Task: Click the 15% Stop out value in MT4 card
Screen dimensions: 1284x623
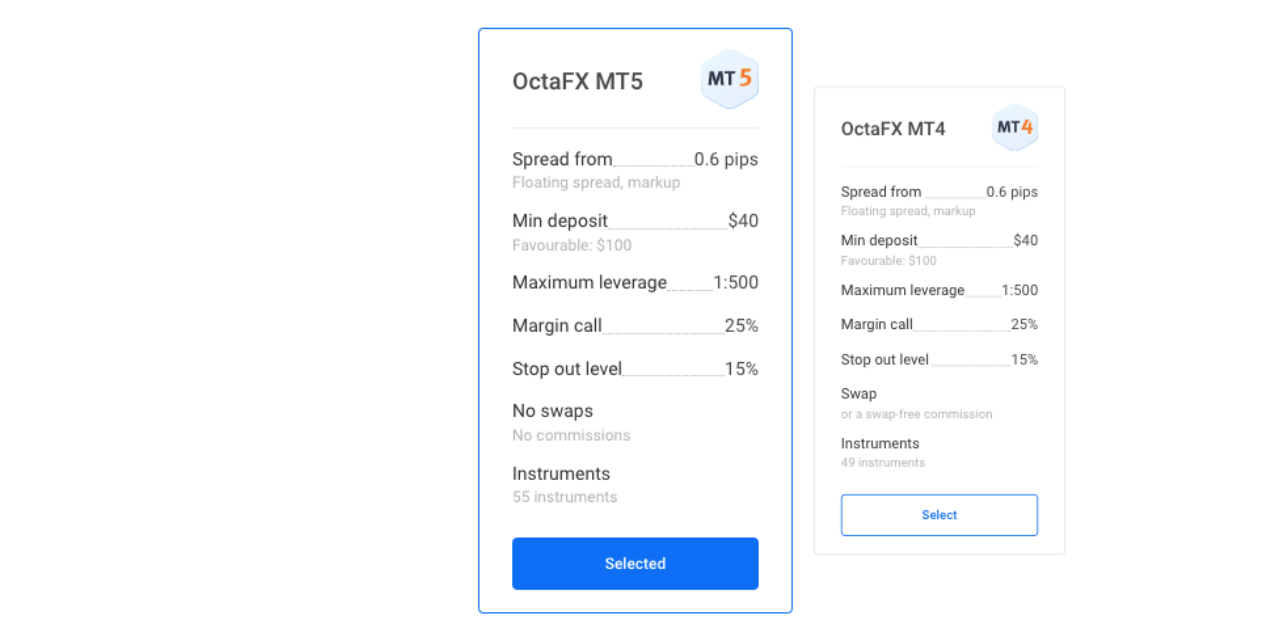Action: (x=1024, y=360)
